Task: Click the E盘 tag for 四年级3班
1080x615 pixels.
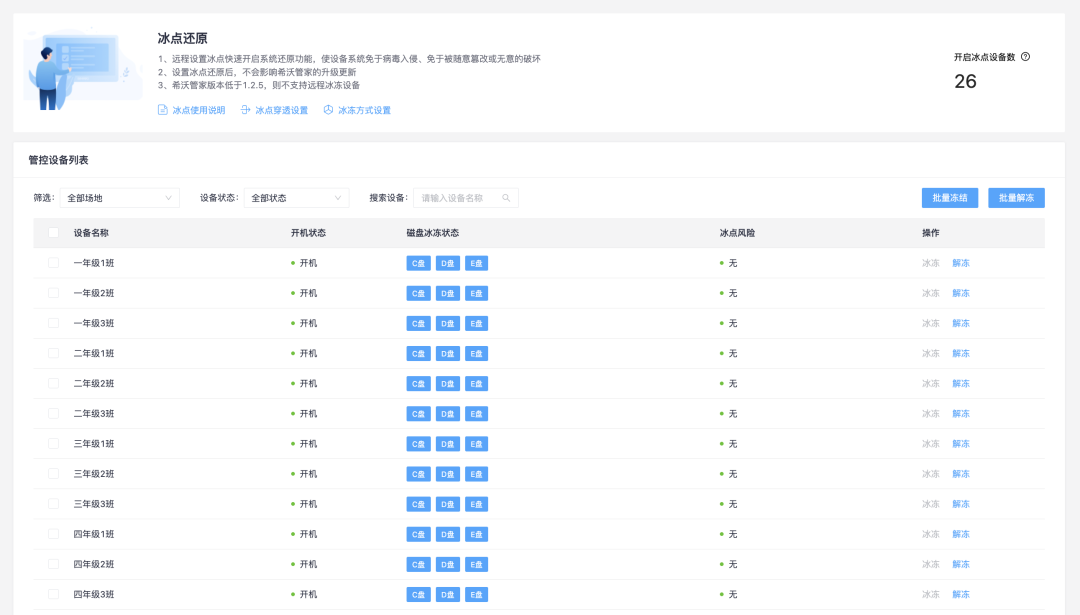Action: tap(476, 594)
